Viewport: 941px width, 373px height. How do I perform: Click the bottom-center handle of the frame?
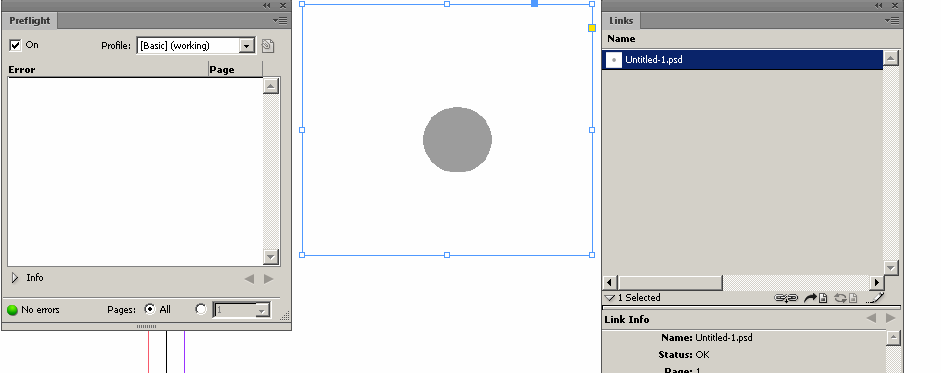click(x=446, y=255)
